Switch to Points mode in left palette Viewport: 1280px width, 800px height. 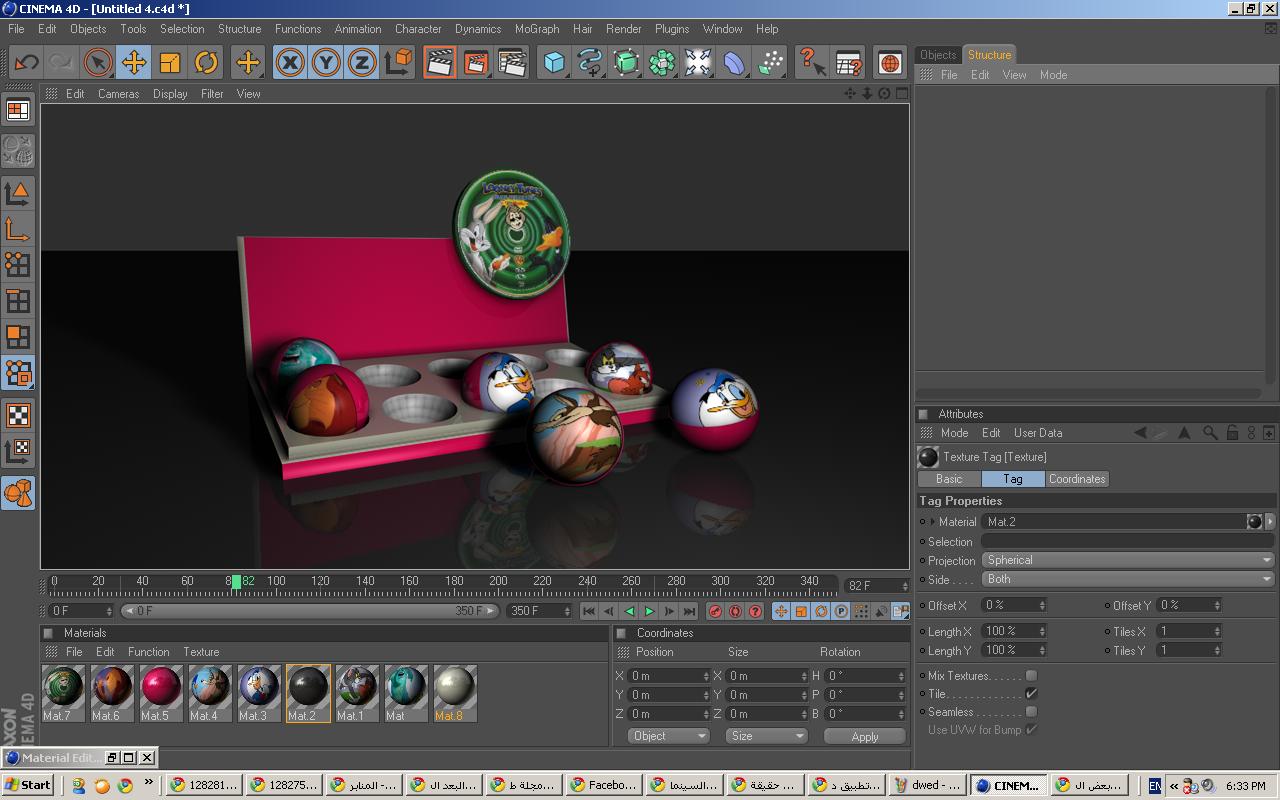tap(18, 264)
